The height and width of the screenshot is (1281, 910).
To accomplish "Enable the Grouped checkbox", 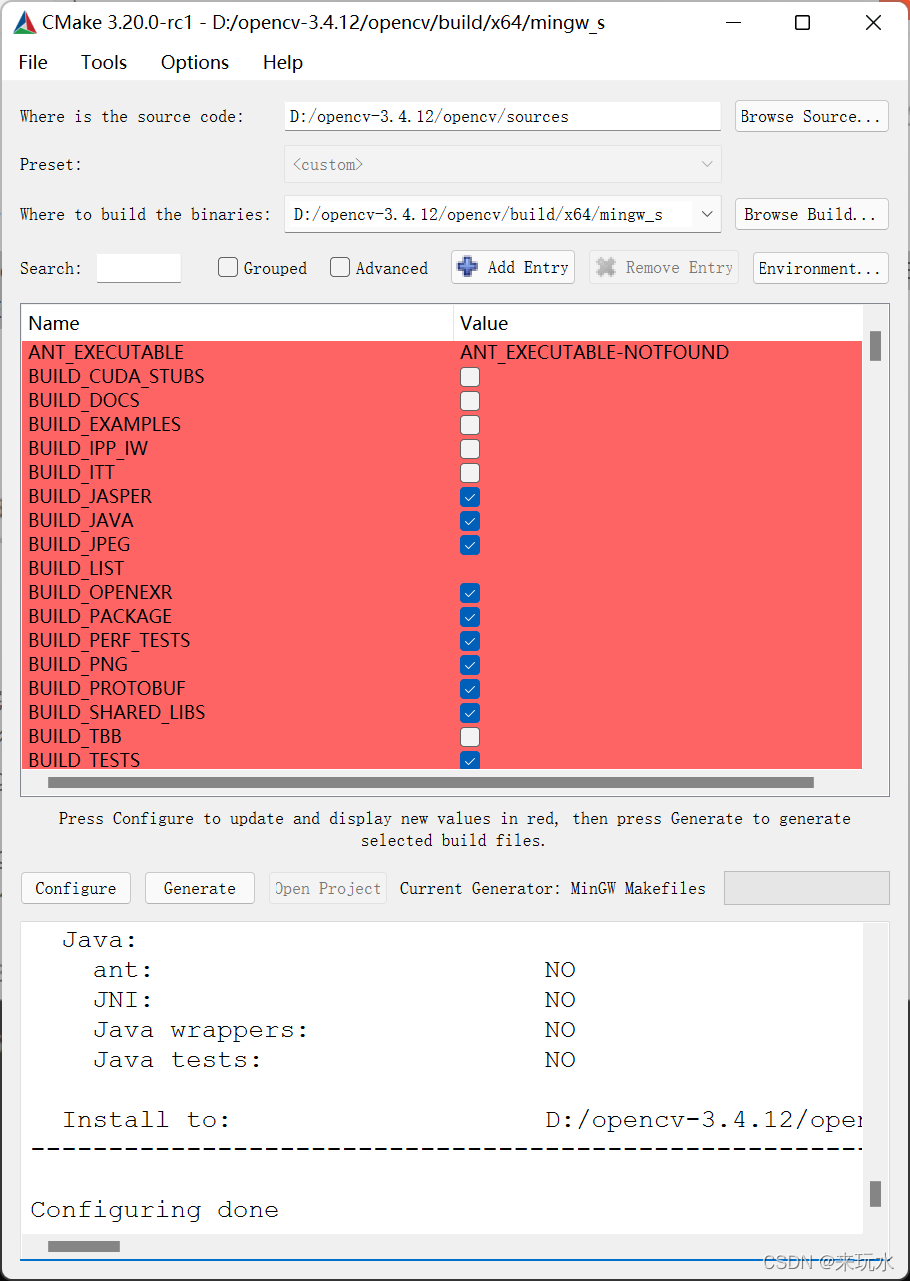I will point(228,267).
